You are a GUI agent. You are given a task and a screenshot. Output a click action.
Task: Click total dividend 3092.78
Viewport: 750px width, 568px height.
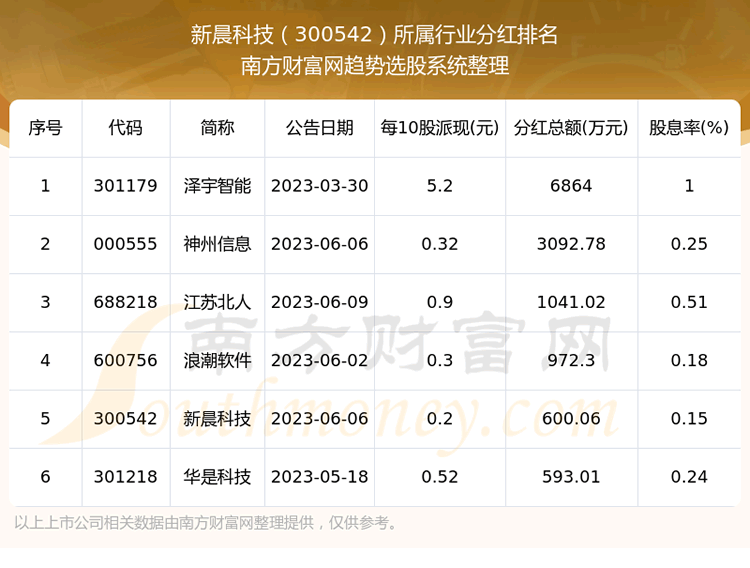point(571,244)
